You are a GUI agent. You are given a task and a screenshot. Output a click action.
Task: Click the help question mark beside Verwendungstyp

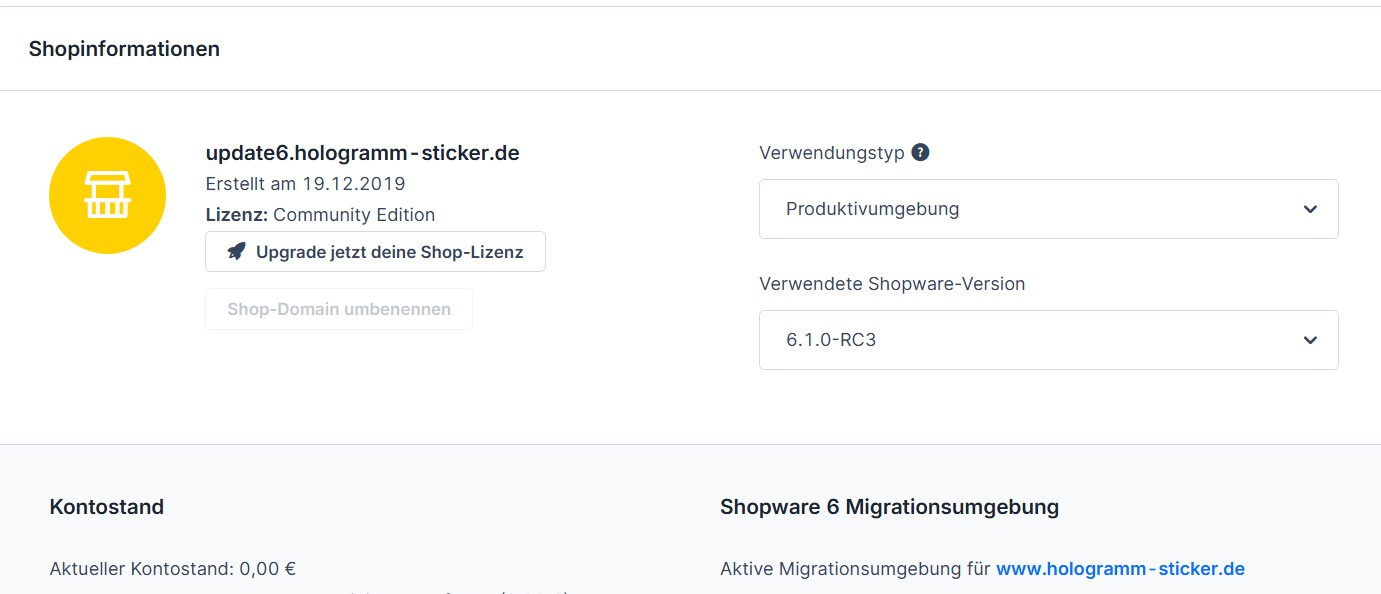tap(921, 153)
